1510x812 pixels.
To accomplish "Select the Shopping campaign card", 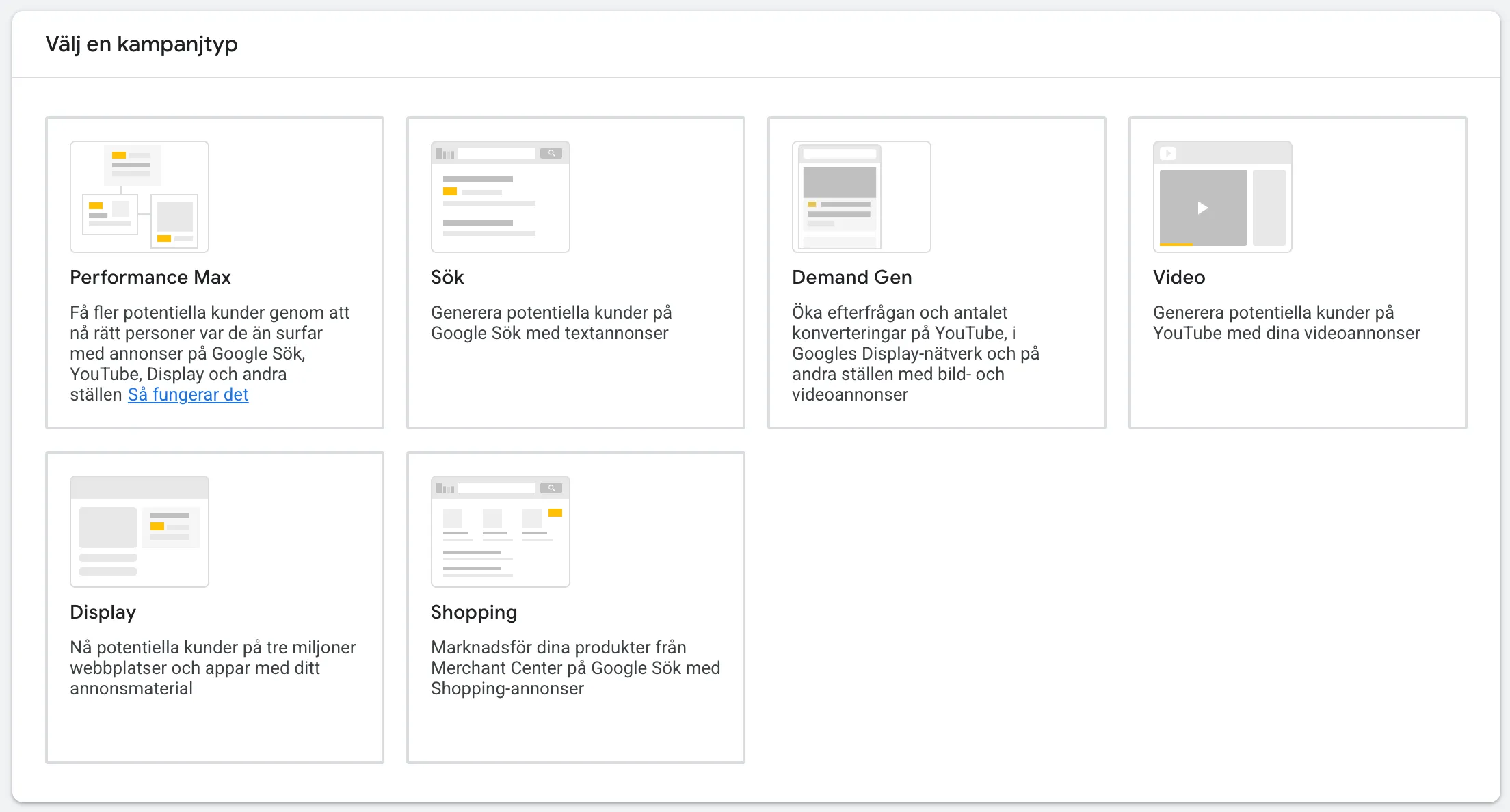I will 575,608.
